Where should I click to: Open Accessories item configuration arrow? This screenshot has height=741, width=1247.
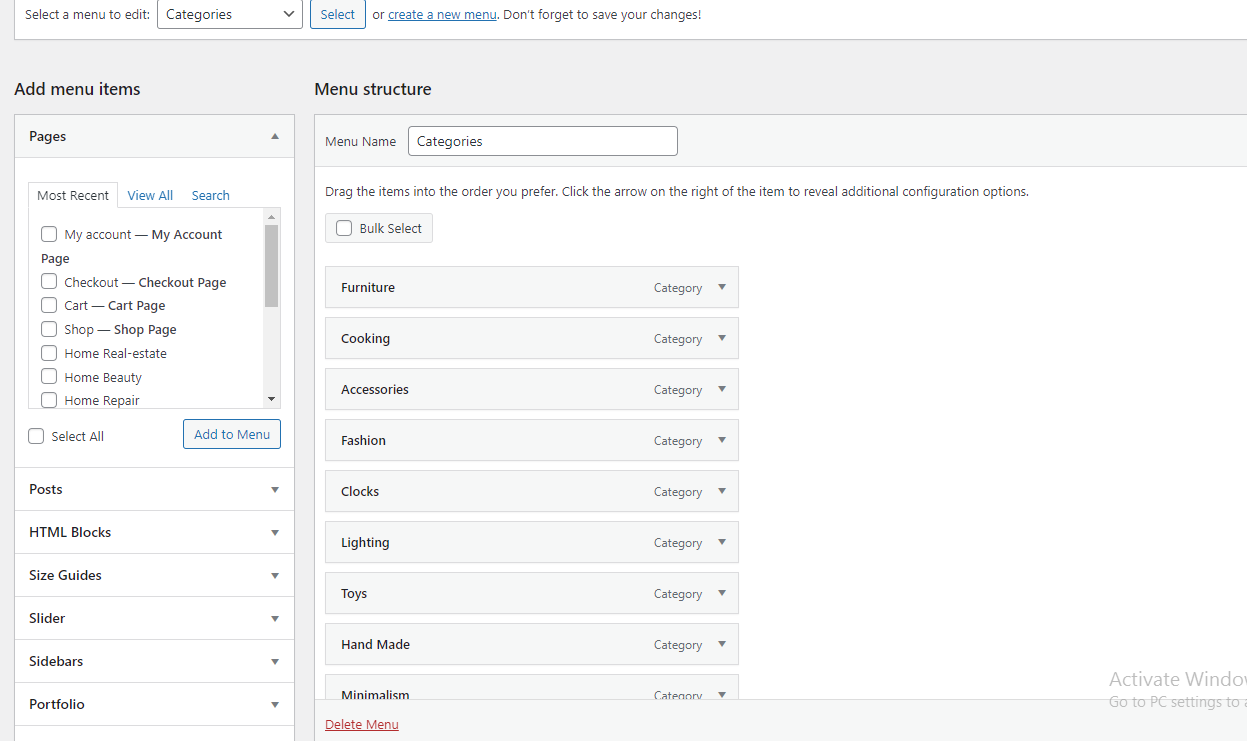(x=722, y=389)
